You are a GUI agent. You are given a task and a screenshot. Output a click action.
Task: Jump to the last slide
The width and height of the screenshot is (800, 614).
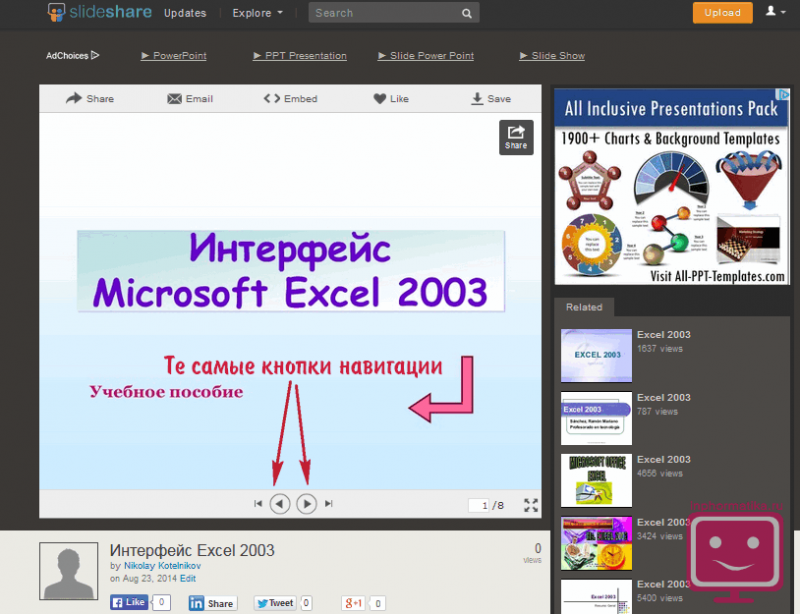[x=329, y=504]
